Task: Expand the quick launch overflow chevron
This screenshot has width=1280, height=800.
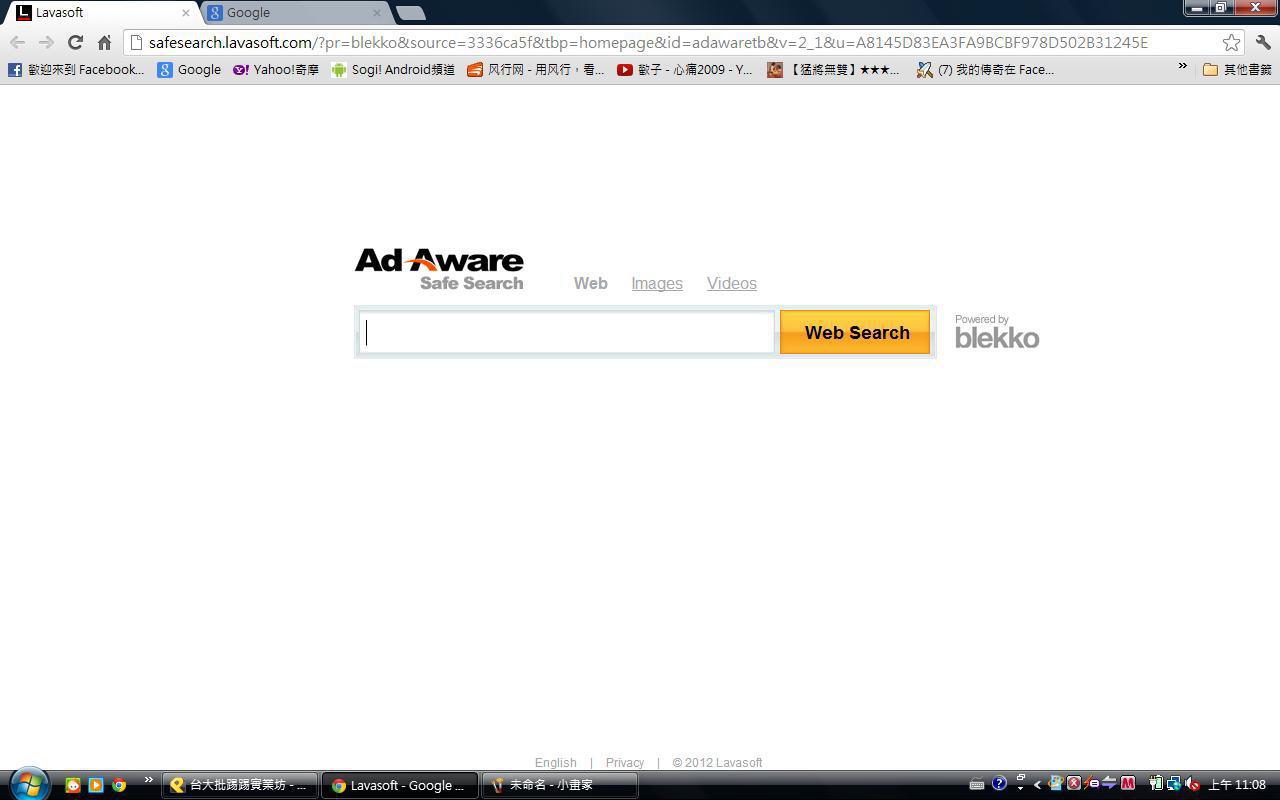Action: pos(148,780)
